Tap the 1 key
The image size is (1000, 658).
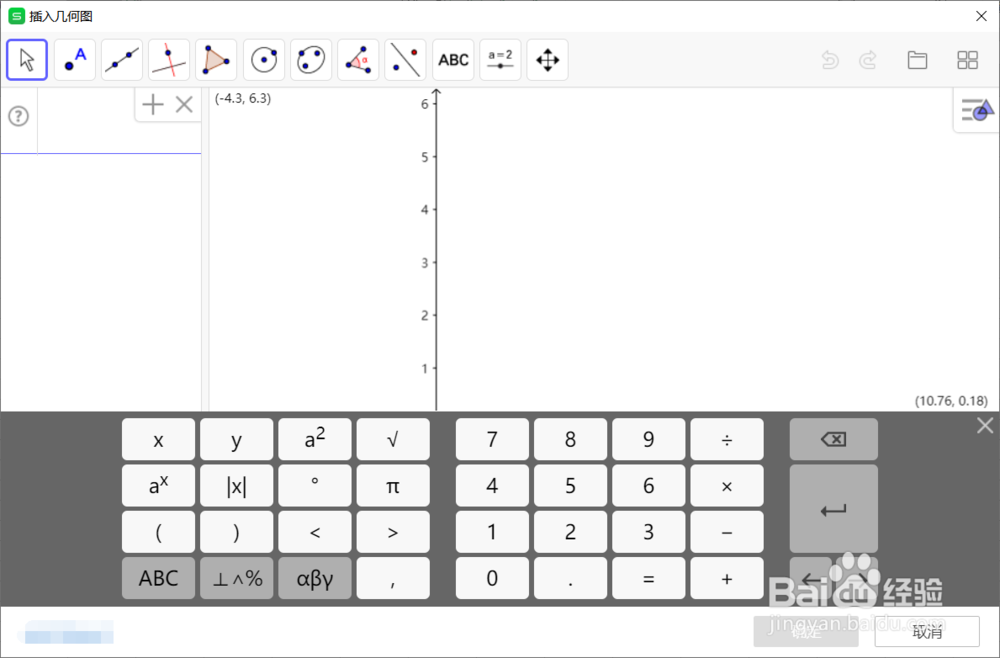point(492,532)
